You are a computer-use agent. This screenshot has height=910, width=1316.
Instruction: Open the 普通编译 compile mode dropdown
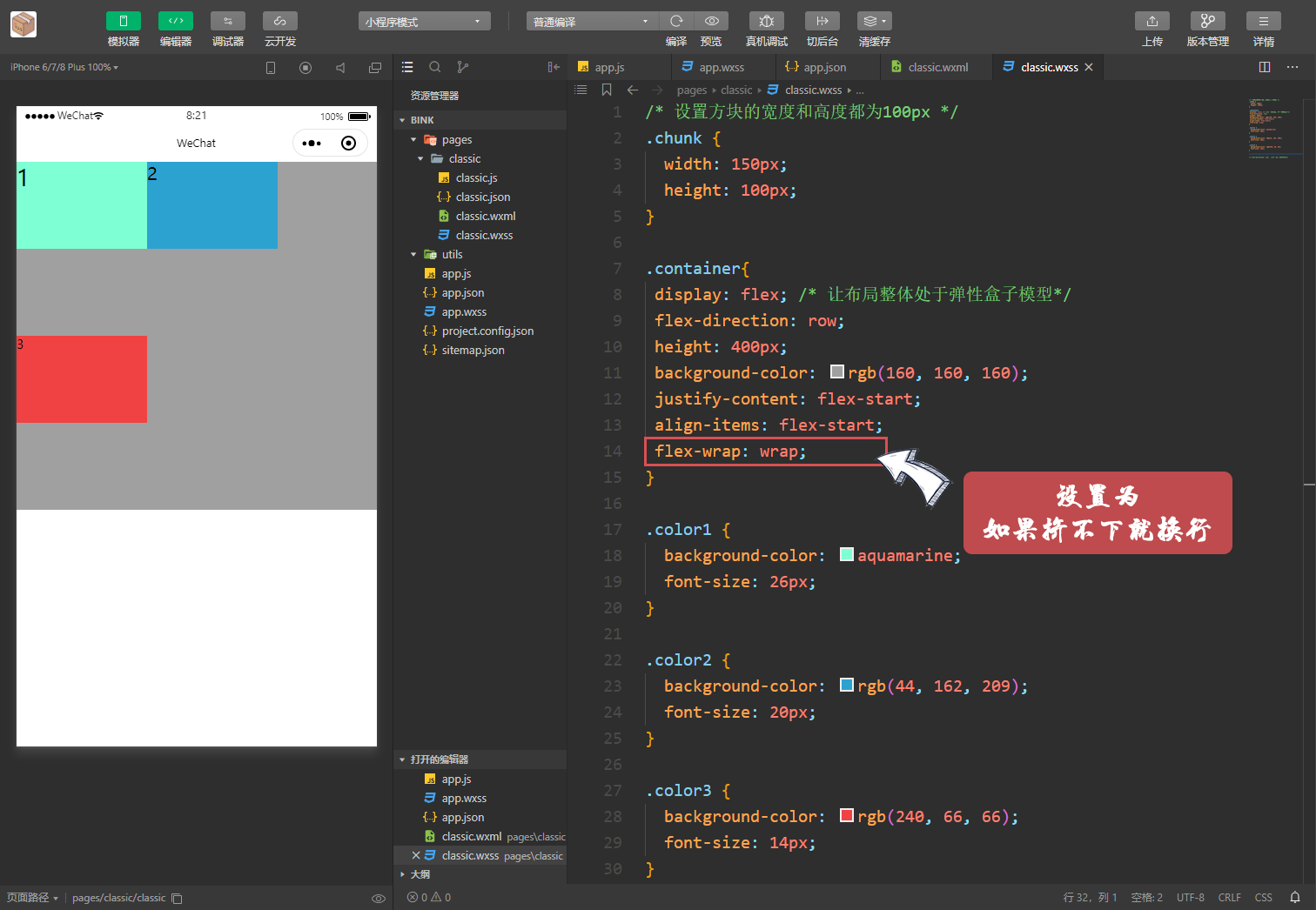pos(592,21)
